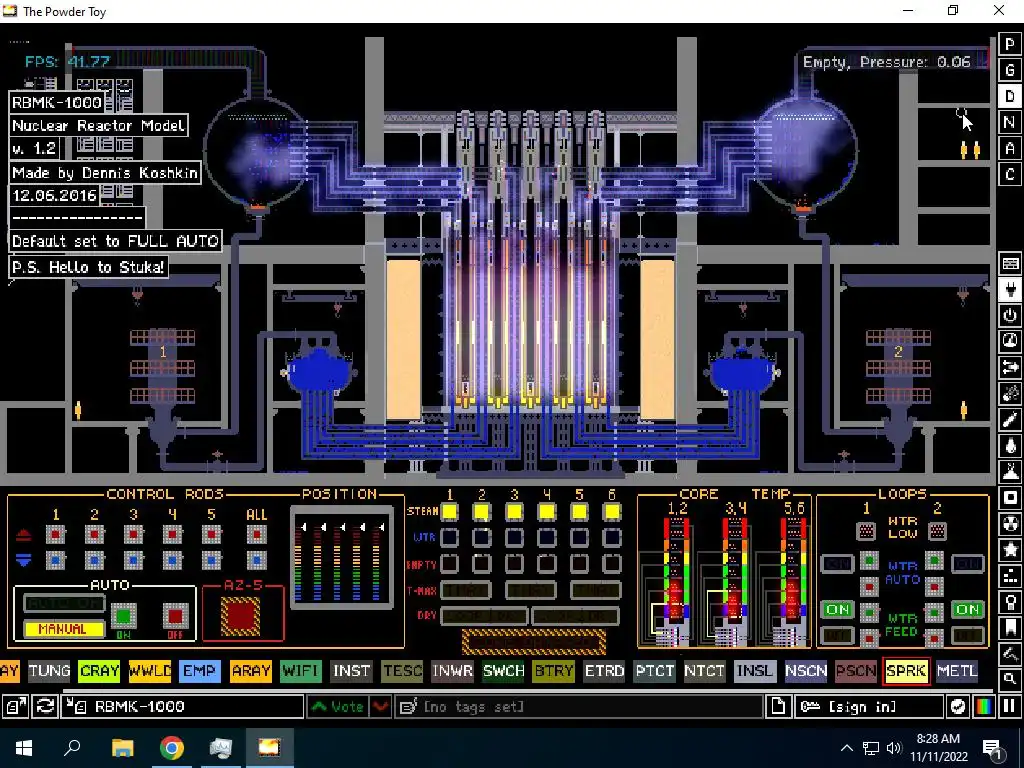Select the PSCN element
This screenshot has width=1024, height=768.
click(x=856, y=671)
